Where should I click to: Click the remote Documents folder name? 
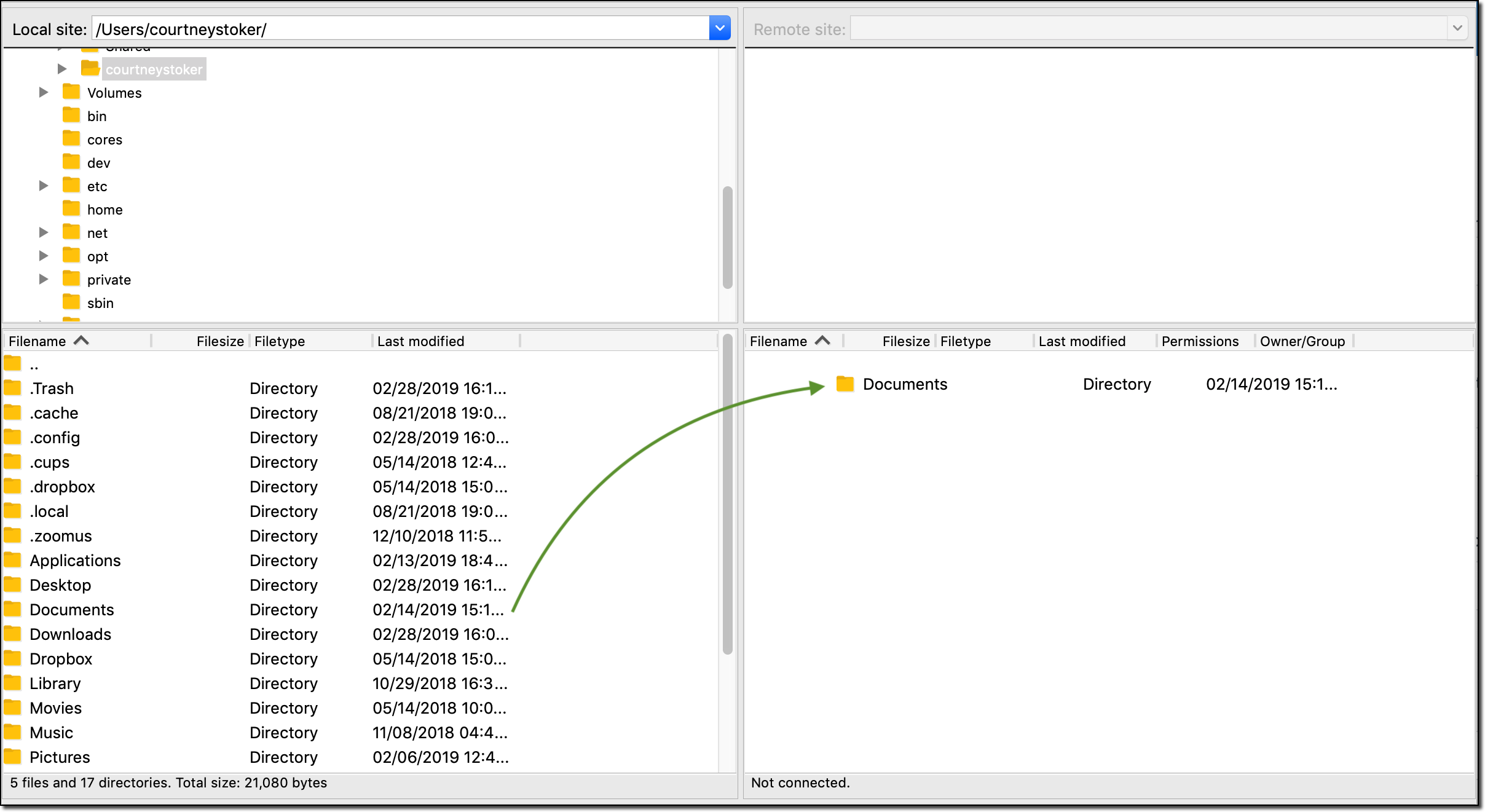click(x=905, y=384)
